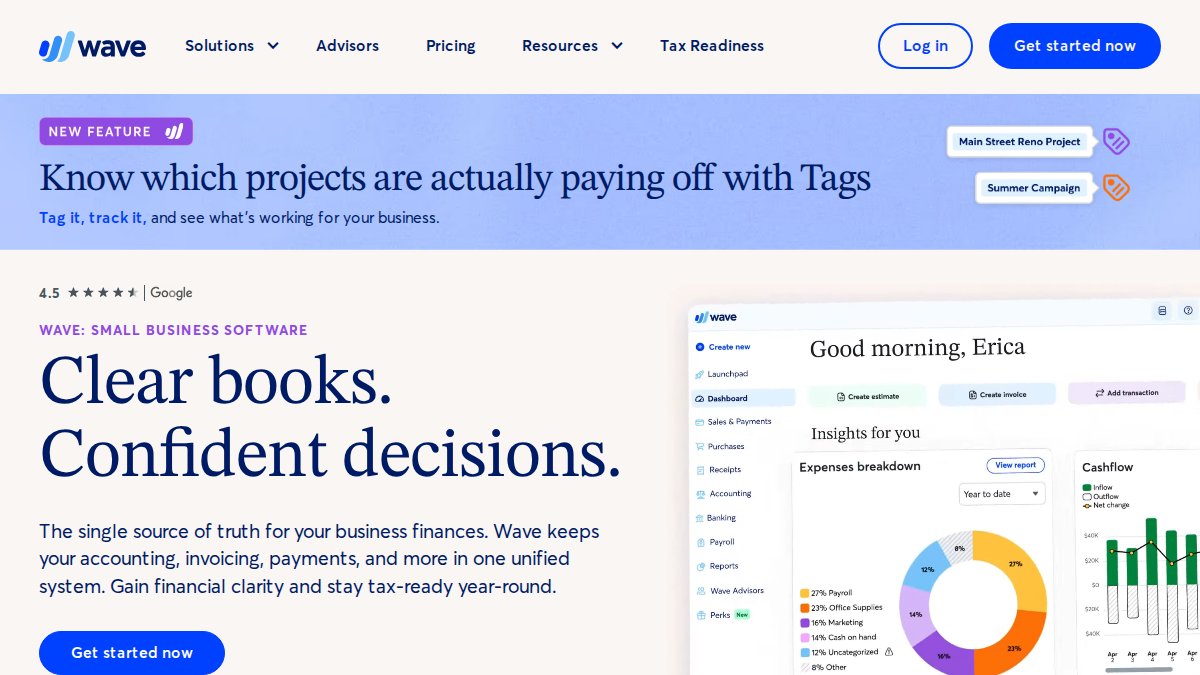Viewport: 1200px width, 675px height.
Task: Click the Wave logo in the header
Action: [92, 46]
